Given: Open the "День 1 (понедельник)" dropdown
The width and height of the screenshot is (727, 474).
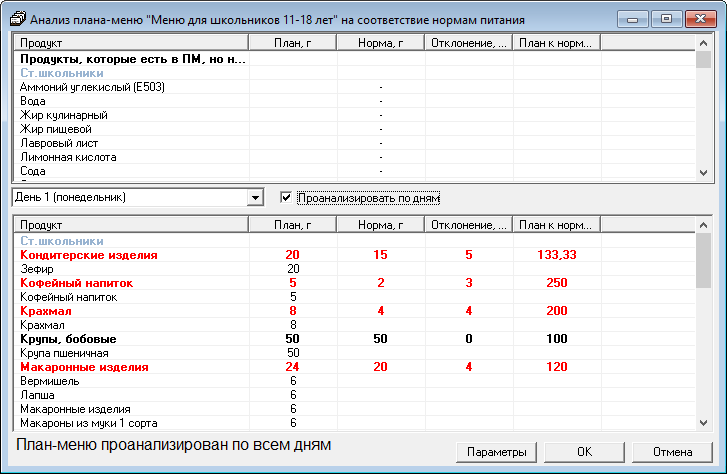Looking at the screenshot, I should 254,197.
